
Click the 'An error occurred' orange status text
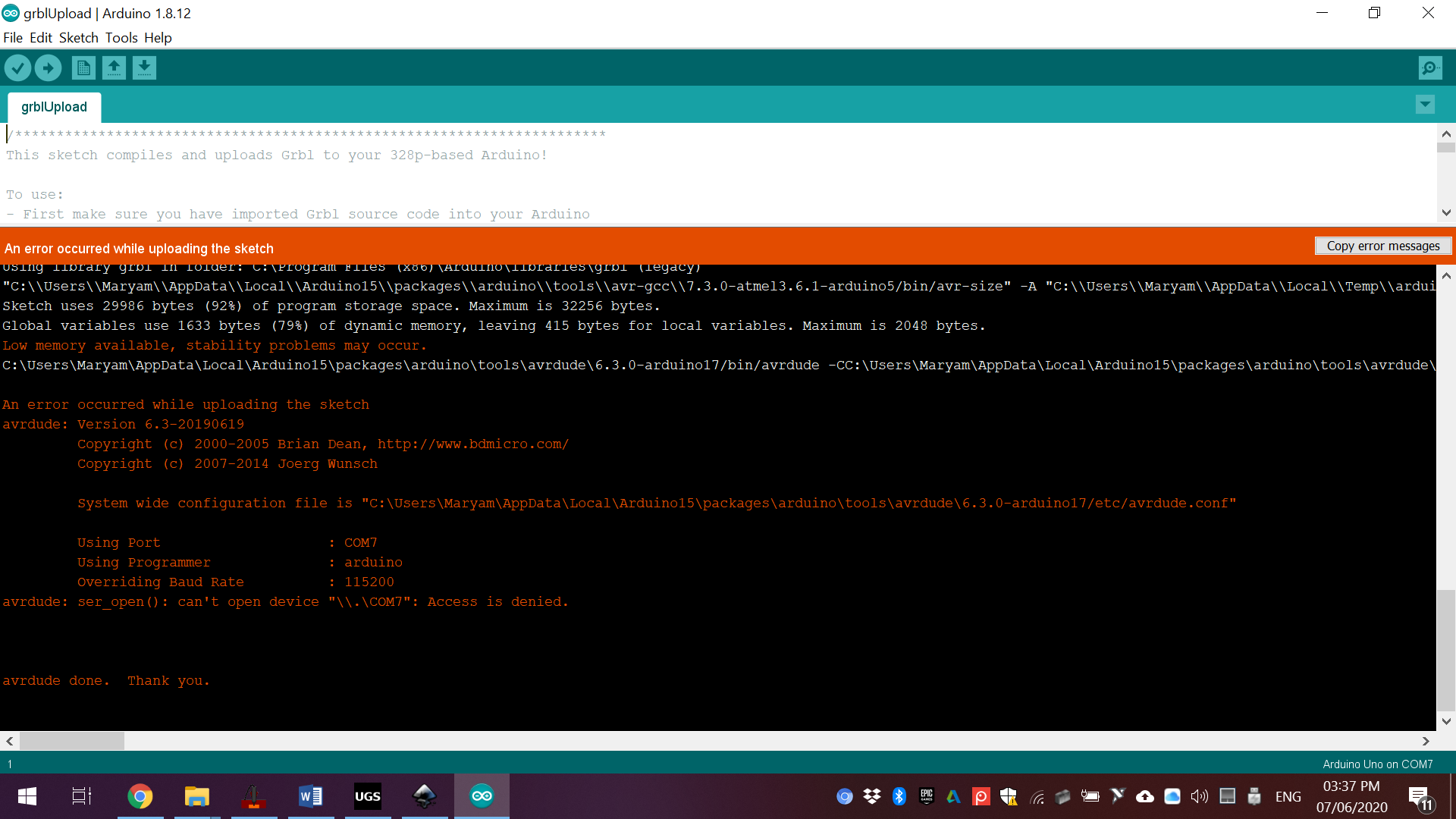pos(139,249)
